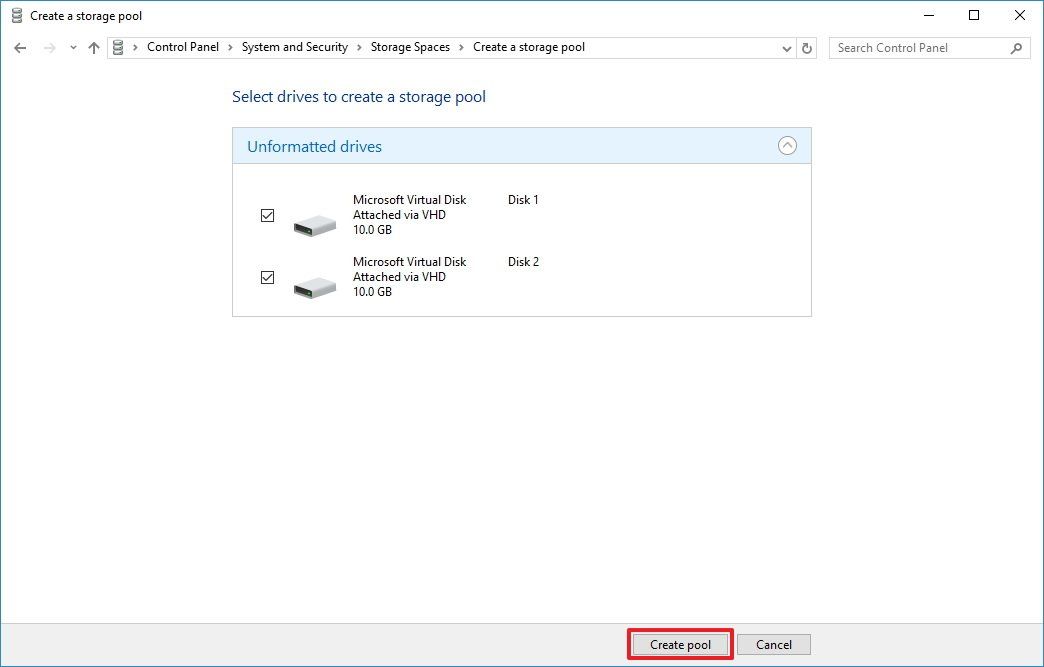
Task: Click the up one level arrow
Action: (x=93, y=47)
